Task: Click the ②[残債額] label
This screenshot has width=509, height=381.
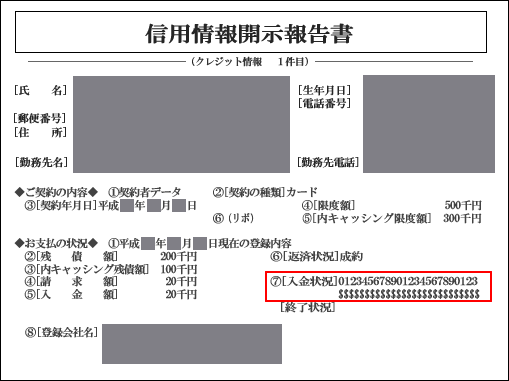Action: pyautogui.click(x=71, y=257)
